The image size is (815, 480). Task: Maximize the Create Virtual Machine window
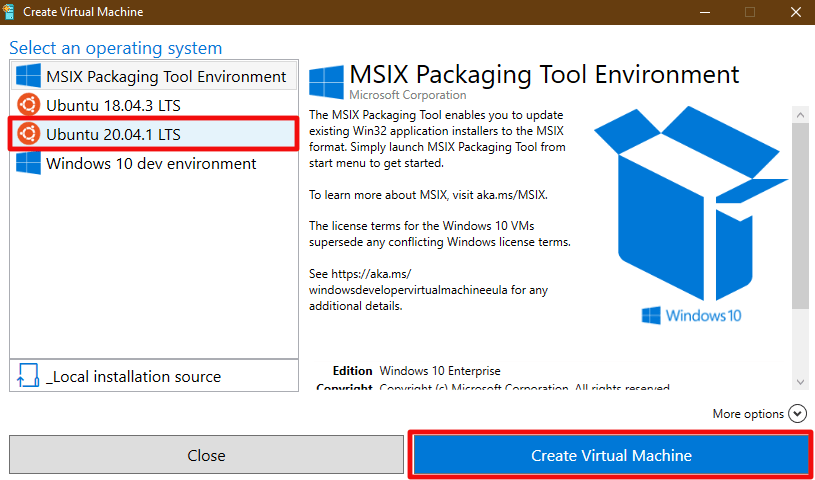749,12
